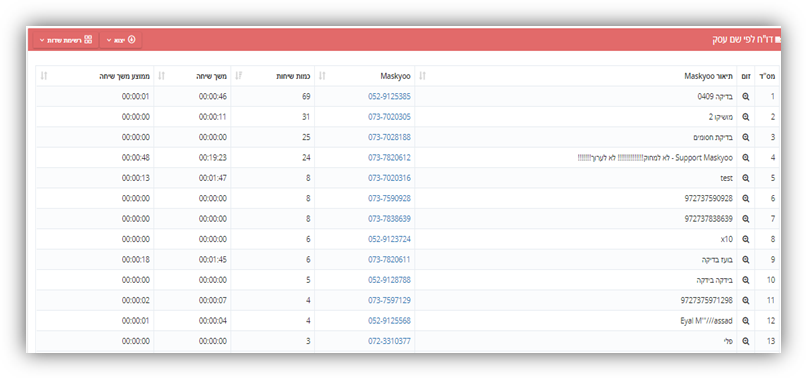Open zoom for 972737838639 row

745,219
